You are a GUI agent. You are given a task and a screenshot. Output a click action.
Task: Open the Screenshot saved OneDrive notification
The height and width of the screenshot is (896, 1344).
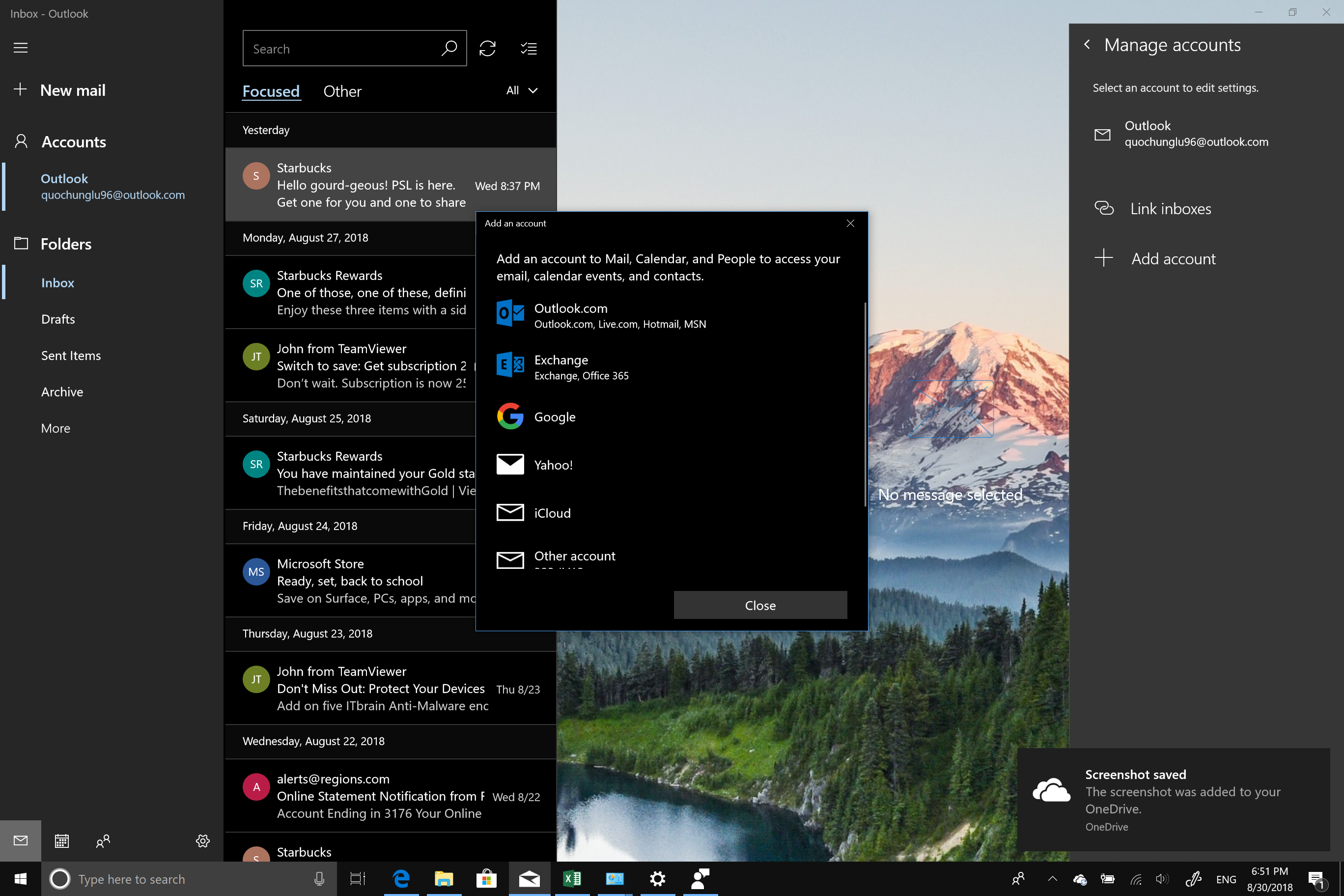[1173, 799]
